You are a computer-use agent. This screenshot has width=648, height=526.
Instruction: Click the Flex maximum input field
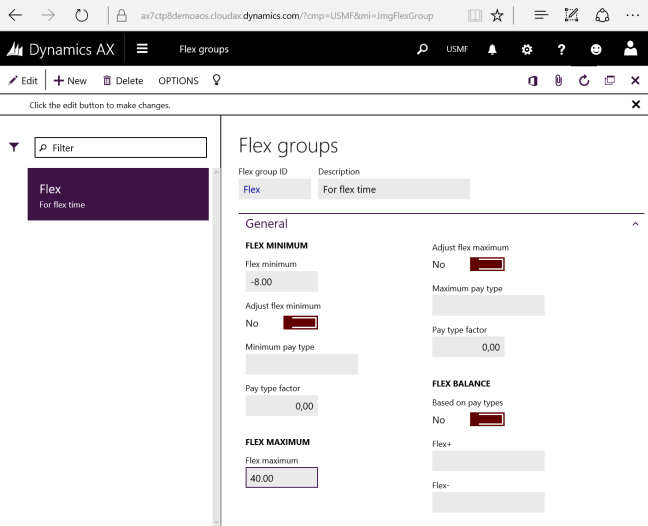281,478
